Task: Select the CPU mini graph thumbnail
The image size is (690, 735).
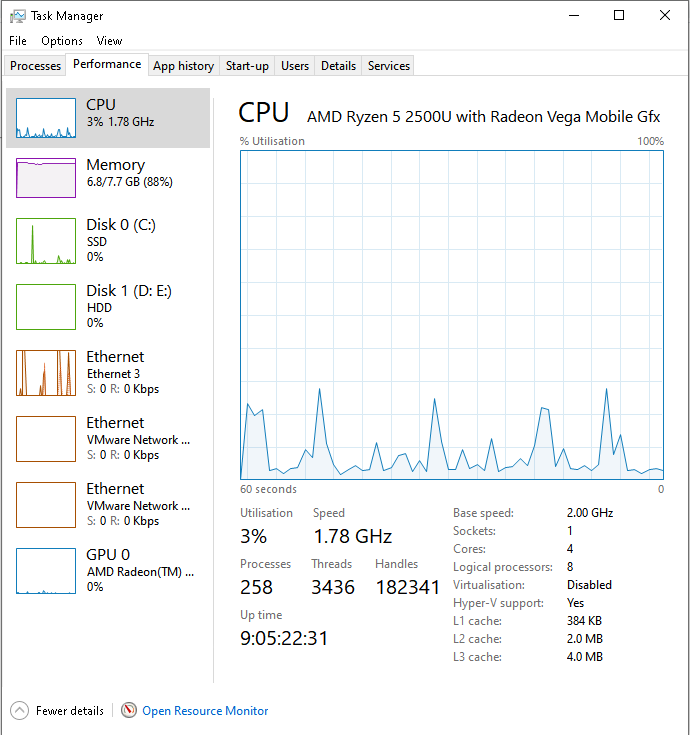Action: point(46,118)
